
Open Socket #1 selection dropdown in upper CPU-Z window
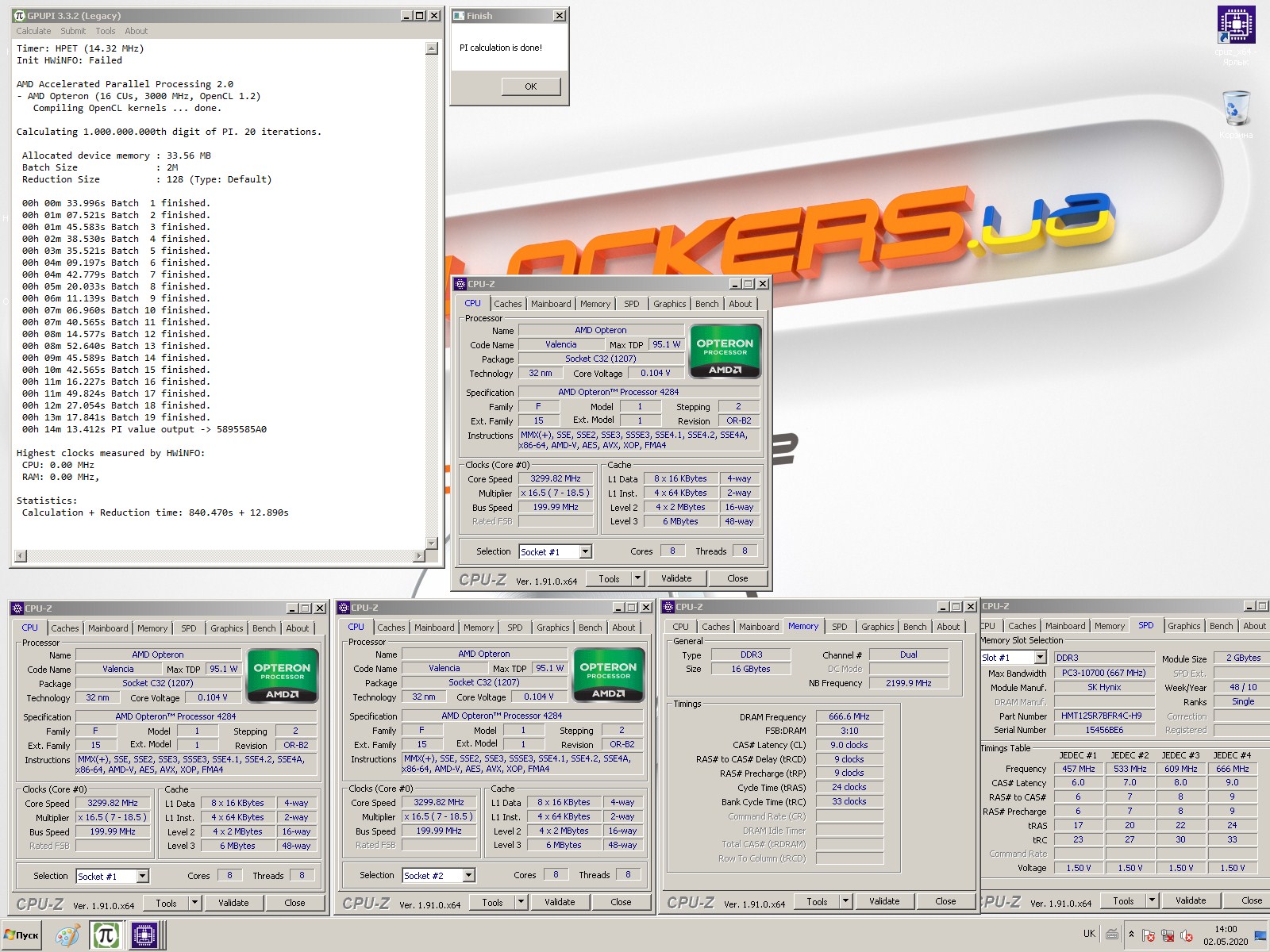pos(585,551)
